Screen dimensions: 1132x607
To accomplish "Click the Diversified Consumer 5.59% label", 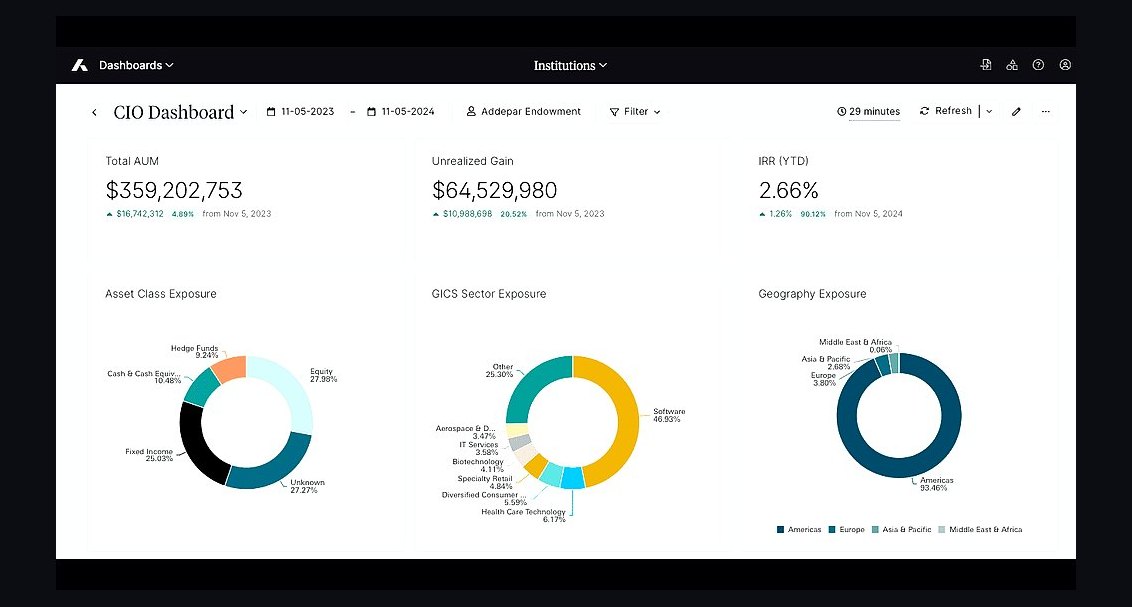I will 484,499.
